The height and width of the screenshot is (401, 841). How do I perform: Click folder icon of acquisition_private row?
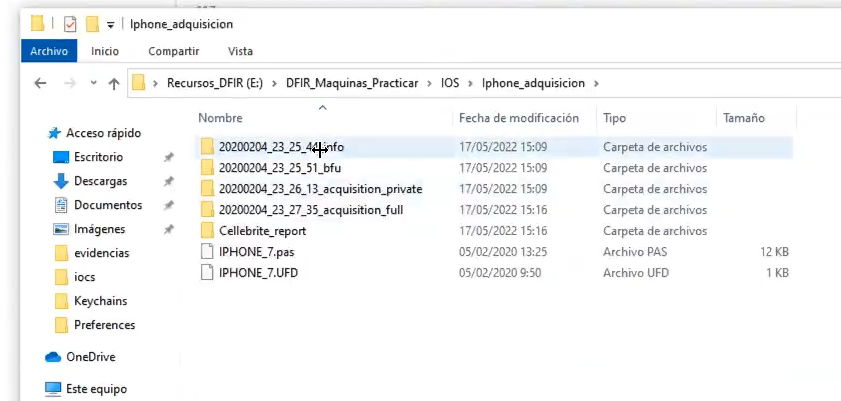click(x=208, y=189)
